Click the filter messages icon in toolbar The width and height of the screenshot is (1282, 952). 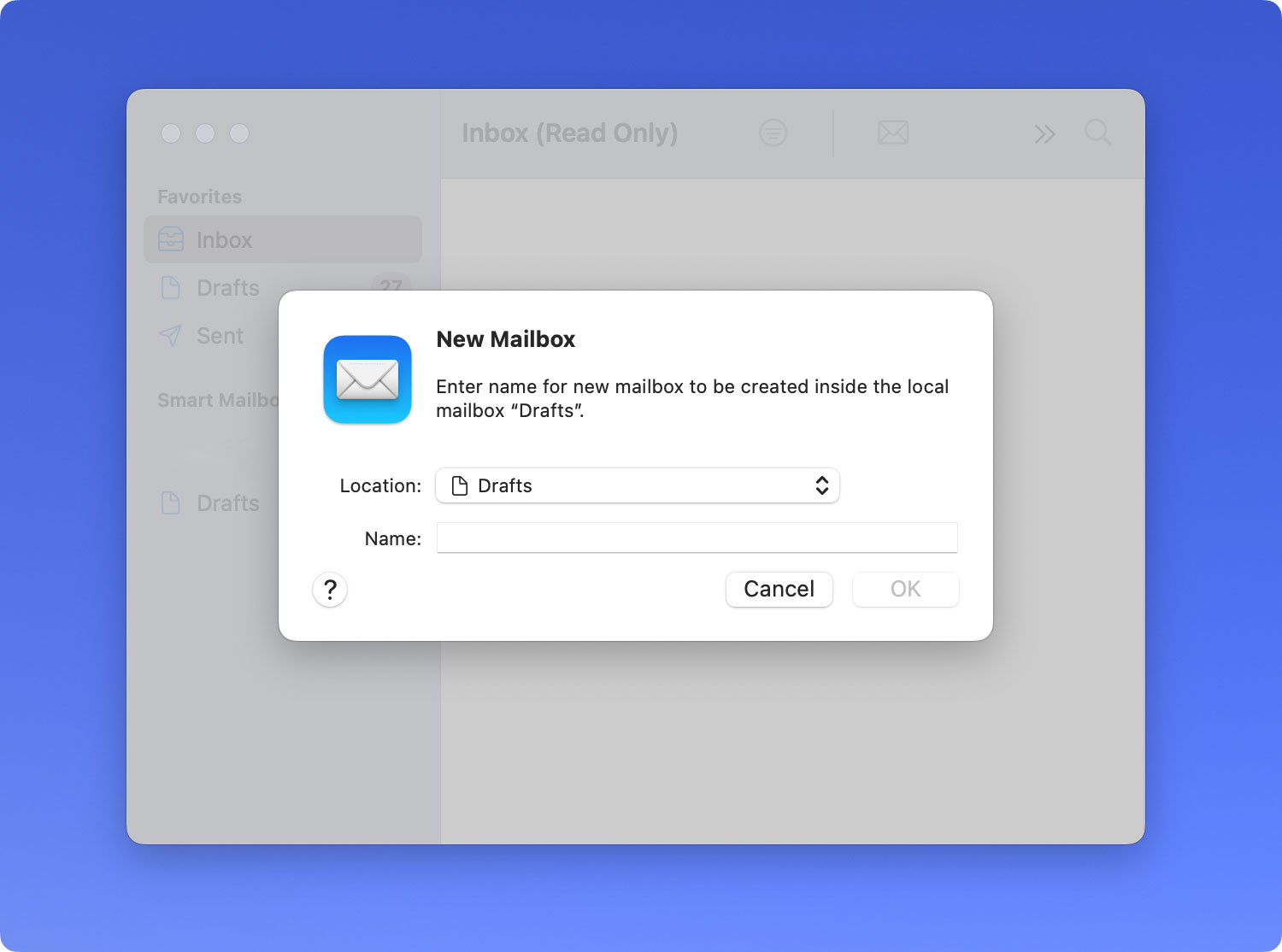pyautogui.click(x=773, y=132)
